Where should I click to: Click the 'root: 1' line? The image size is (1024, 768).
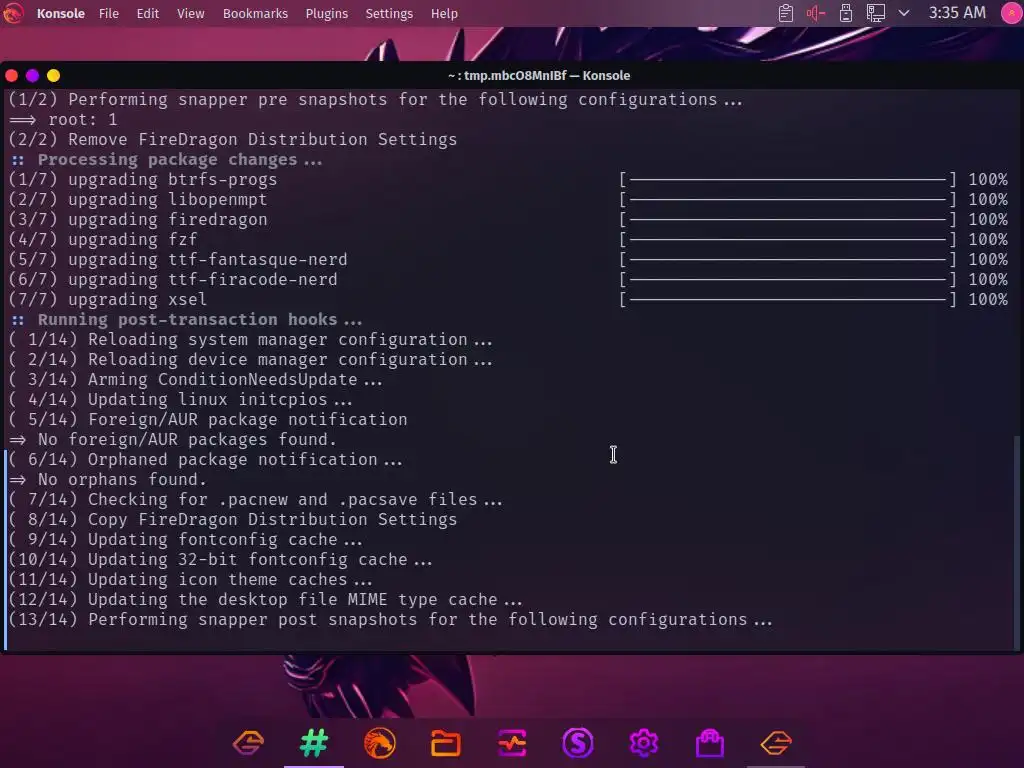63,120
